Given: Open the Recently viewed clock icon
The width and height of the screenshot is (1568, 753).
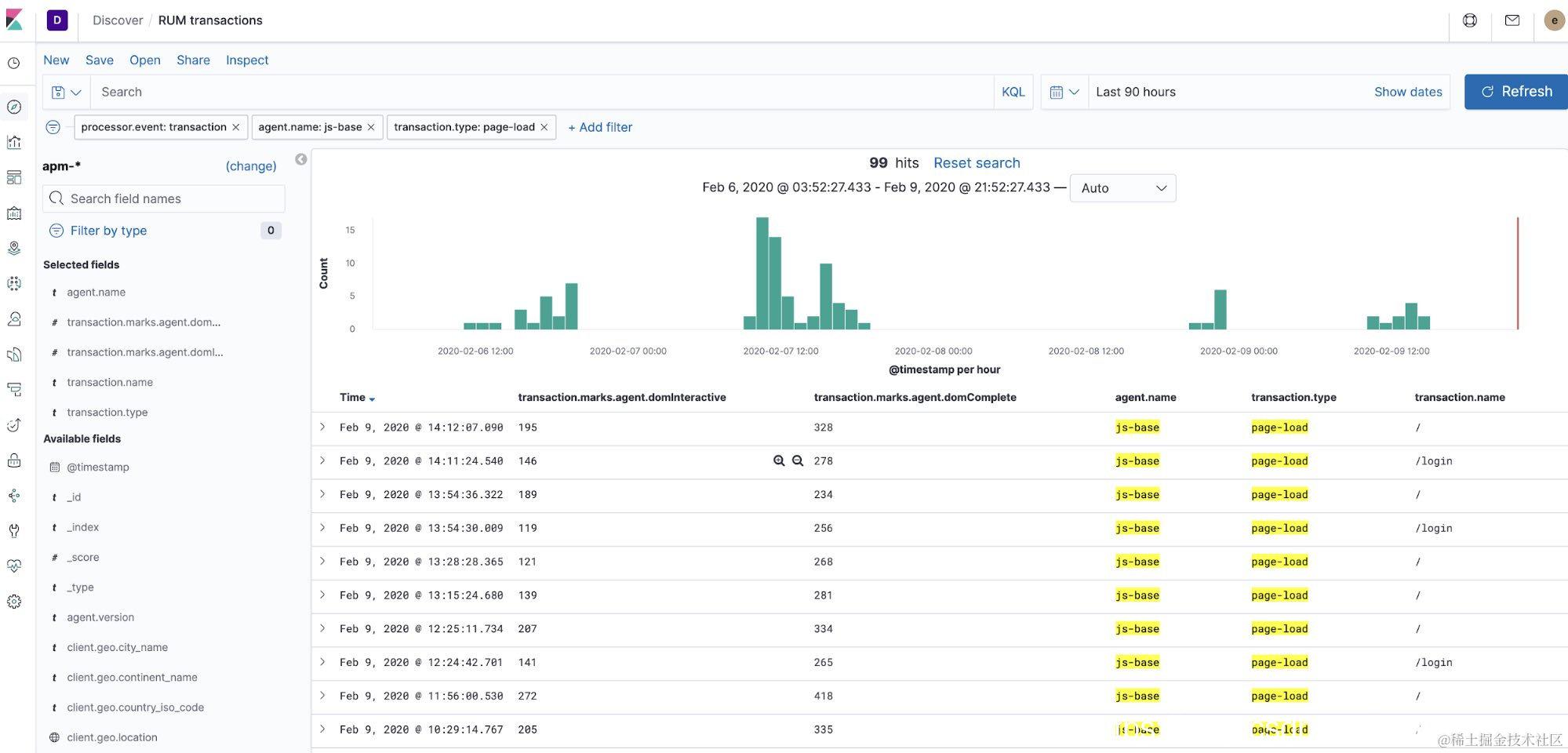Looking at the screenshot, I should [14, 64].
